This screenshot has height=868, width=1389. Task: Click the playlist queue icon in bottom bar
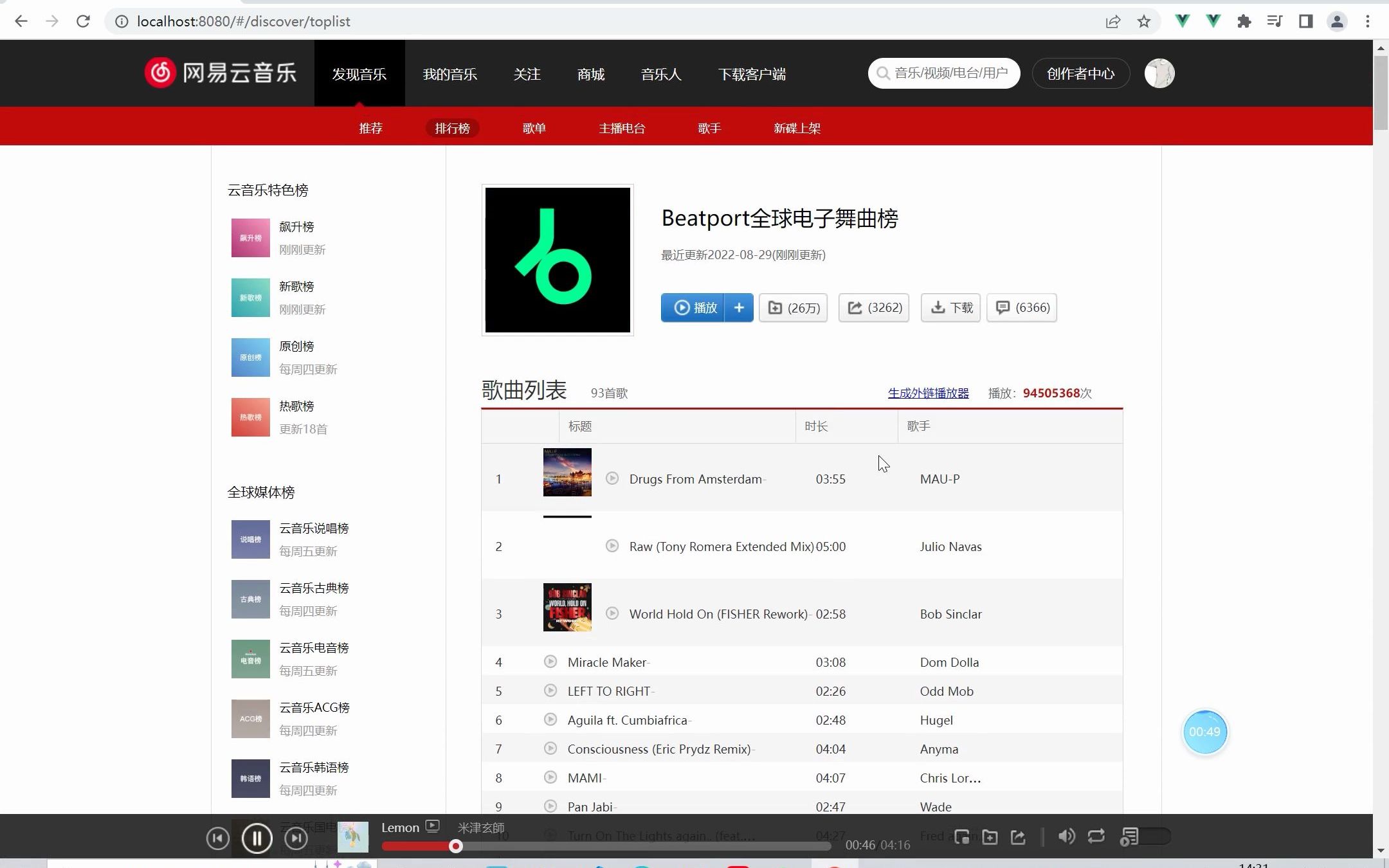pos(1130,837)
